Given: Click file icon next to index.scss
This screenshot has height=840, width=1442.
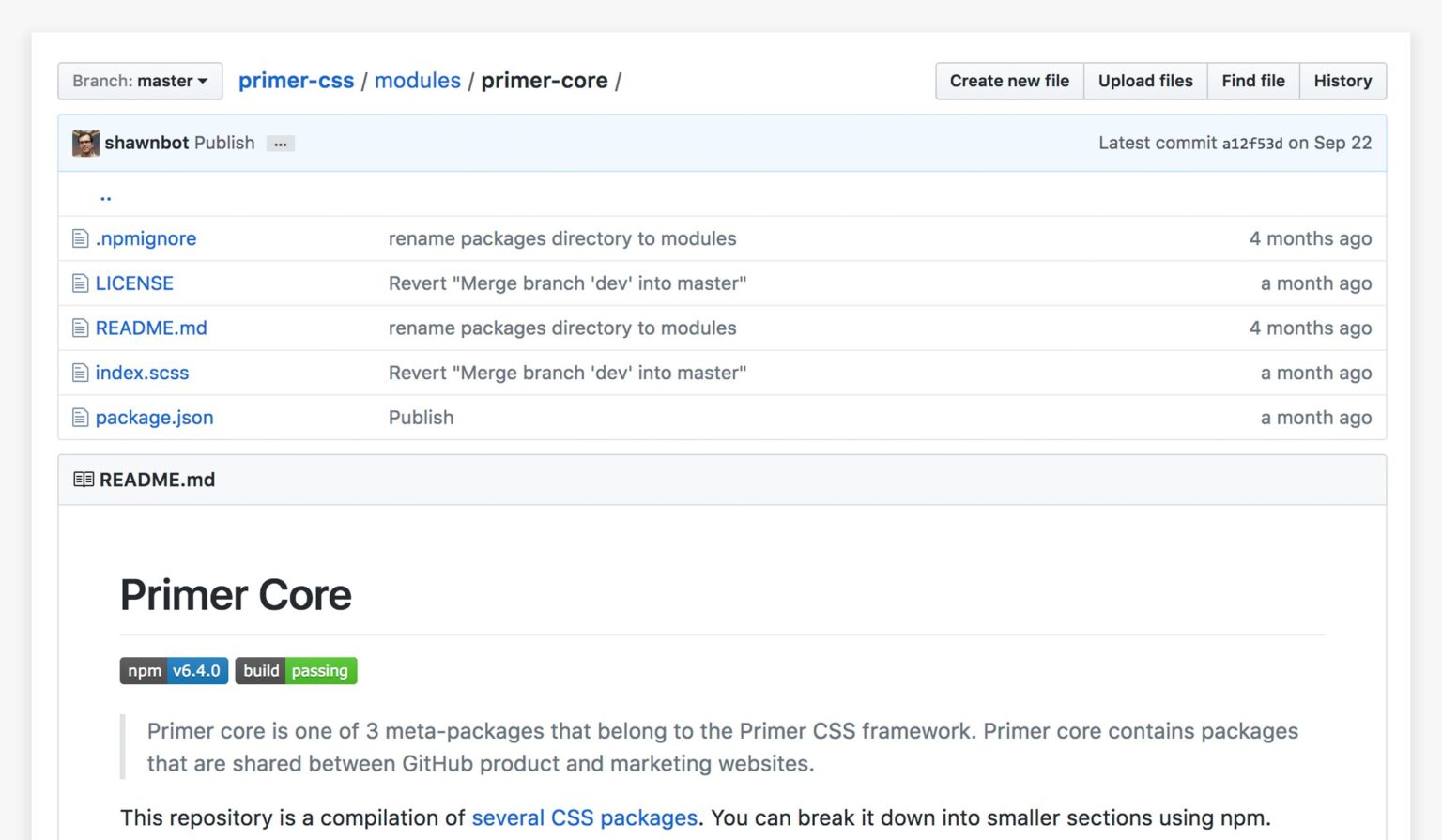Looking at the screenshot, I should 81,374.
